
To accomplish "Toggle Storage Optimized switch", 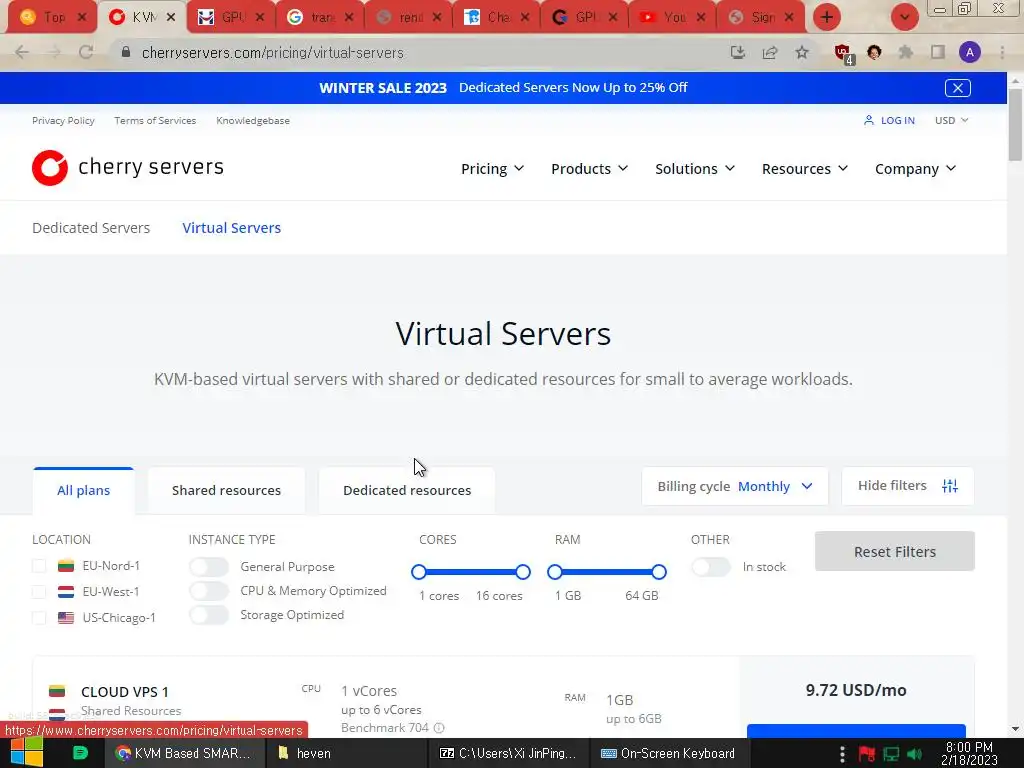I will coord(209,615).
